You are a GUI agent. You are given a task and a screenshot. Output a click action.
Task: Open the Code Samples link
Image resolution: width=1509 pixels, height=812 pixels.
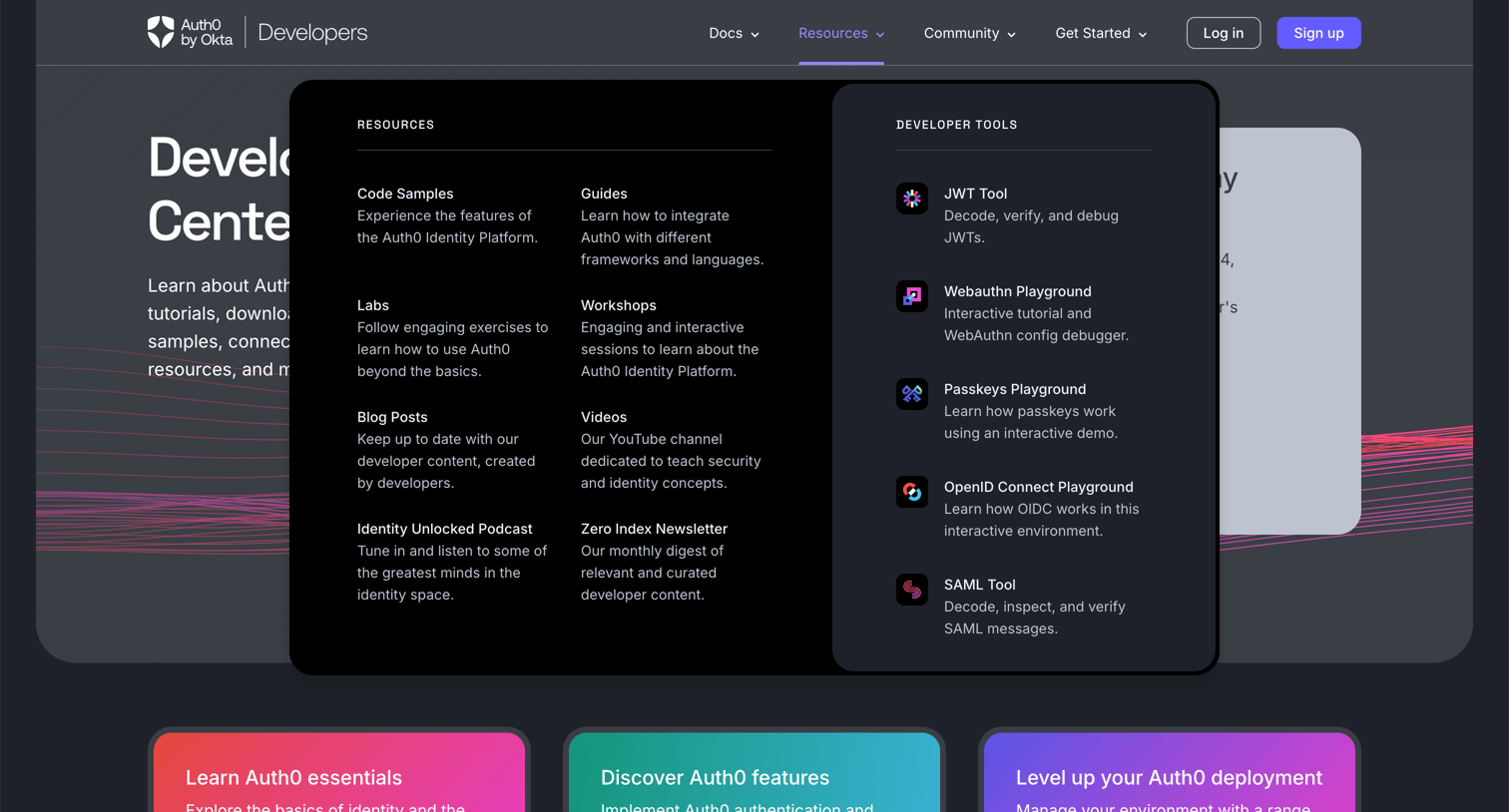point(405,194)
